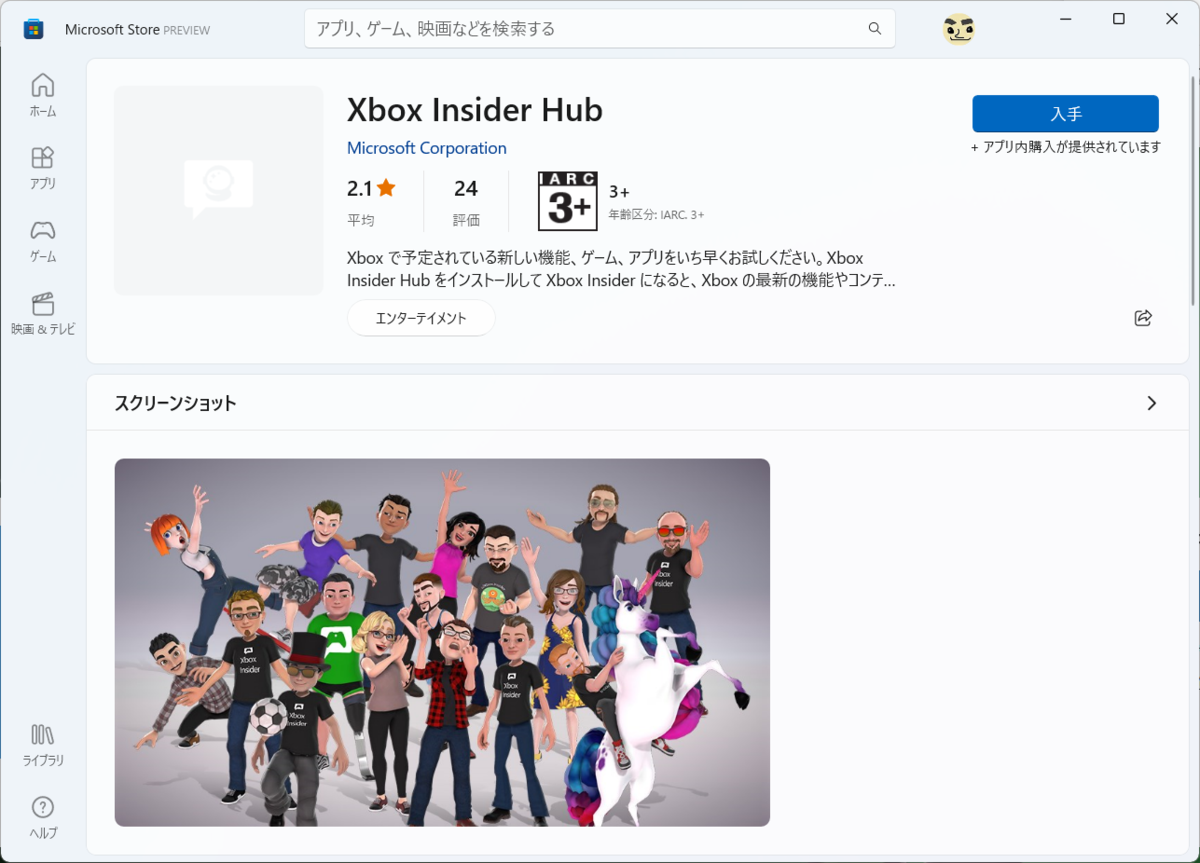Click the orange rating star
Image resolution: width=1200 pixels, height=863 pixels.
coord(386,188)
